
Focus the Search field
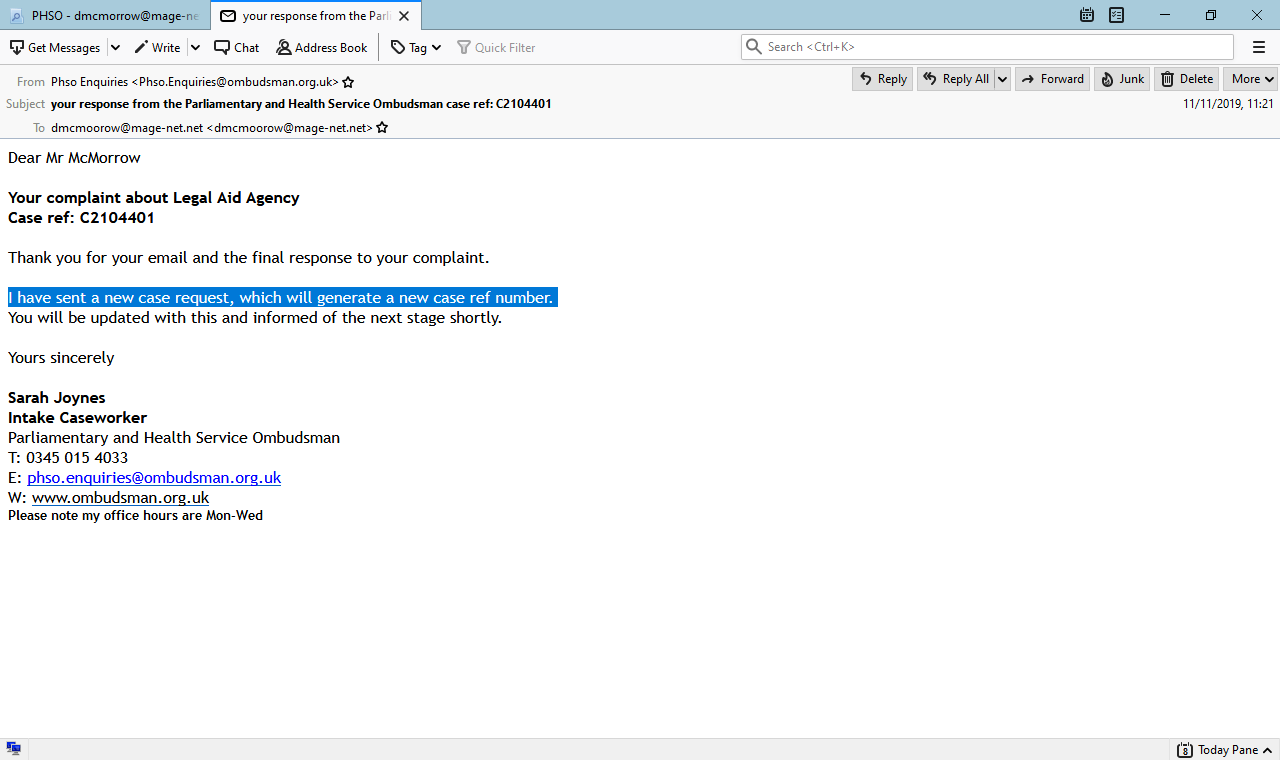tap(987, 47)
